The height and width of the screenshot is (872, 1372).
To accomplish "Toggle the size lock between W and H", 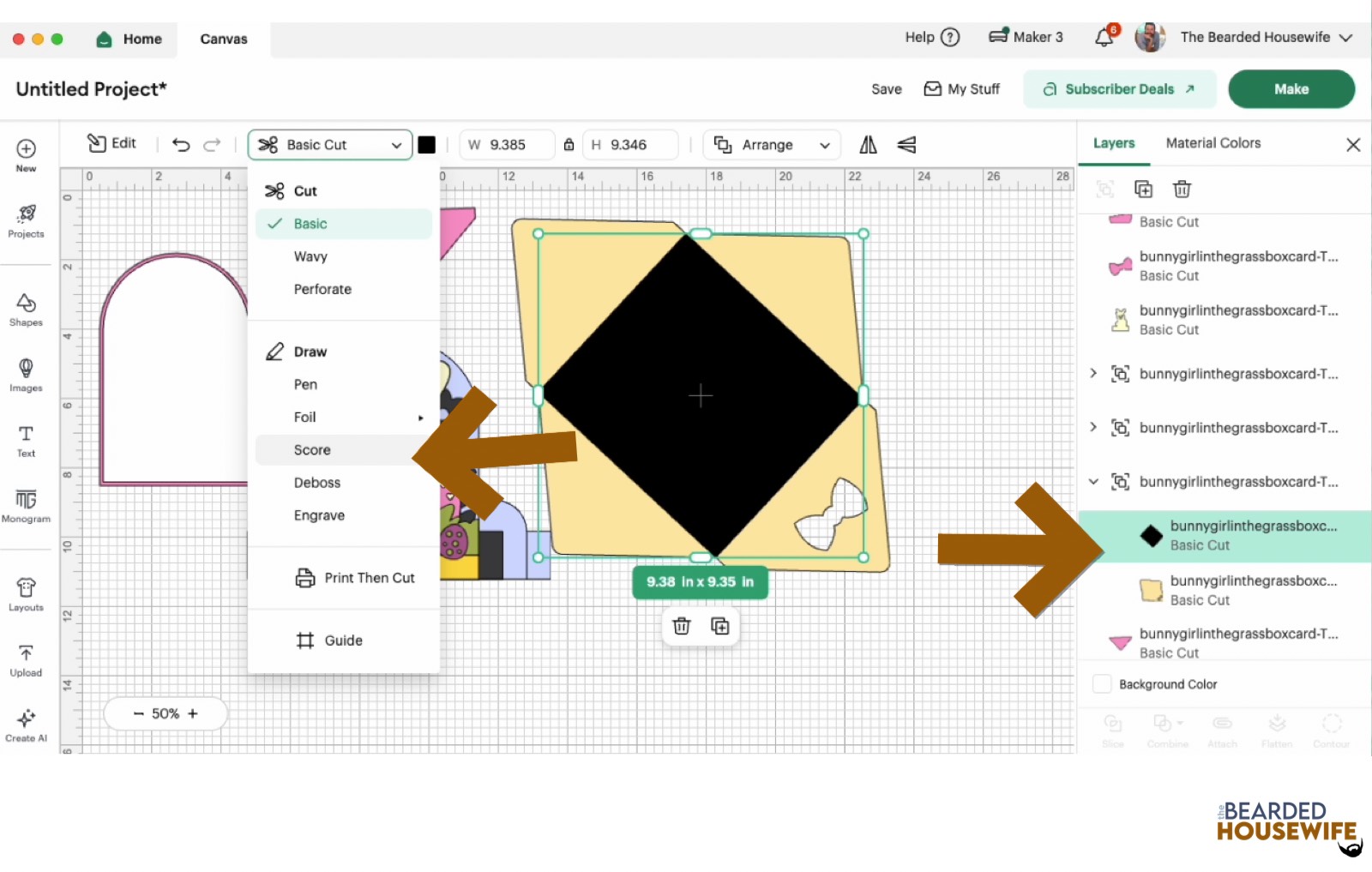I will click(x=569, y=145).
